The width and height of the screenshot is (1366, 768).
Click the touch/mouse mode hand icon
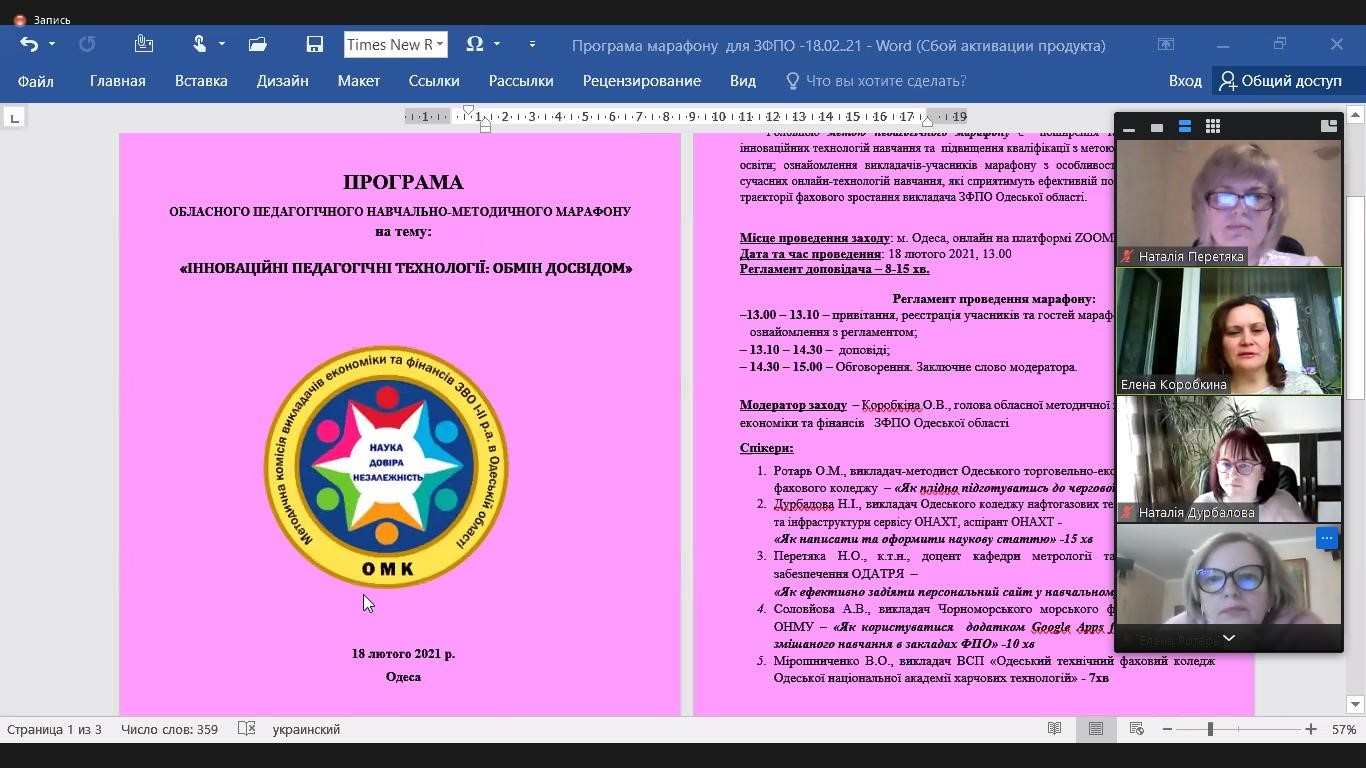pyautogui.click(x=199, y=44)
